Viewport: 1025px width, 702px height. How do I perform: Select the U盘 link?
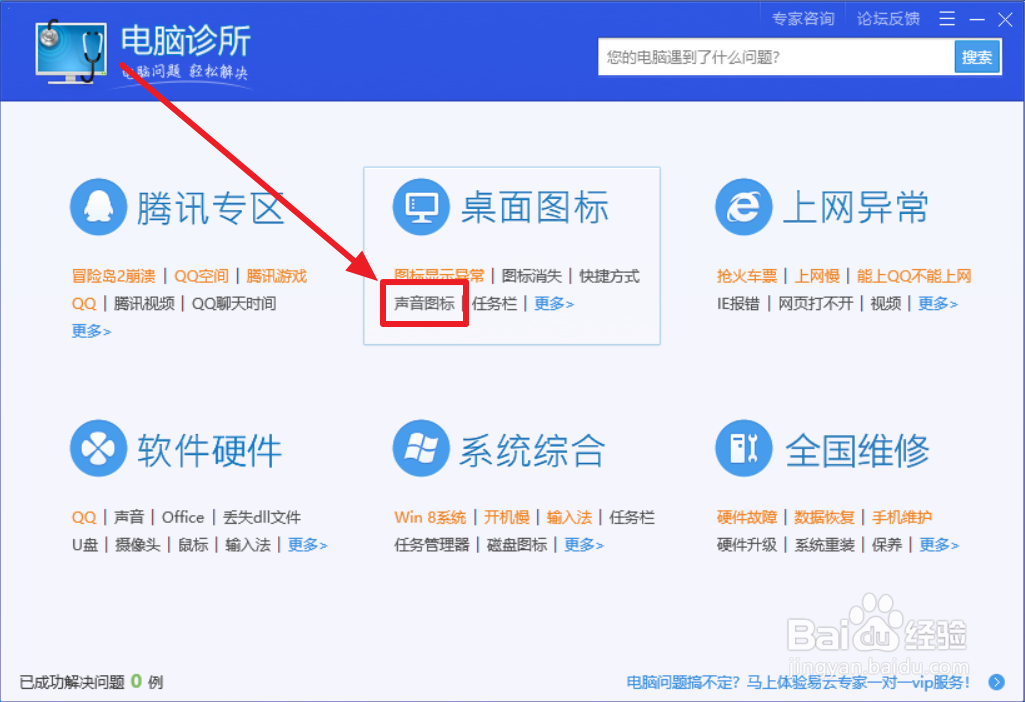[85, 544]
